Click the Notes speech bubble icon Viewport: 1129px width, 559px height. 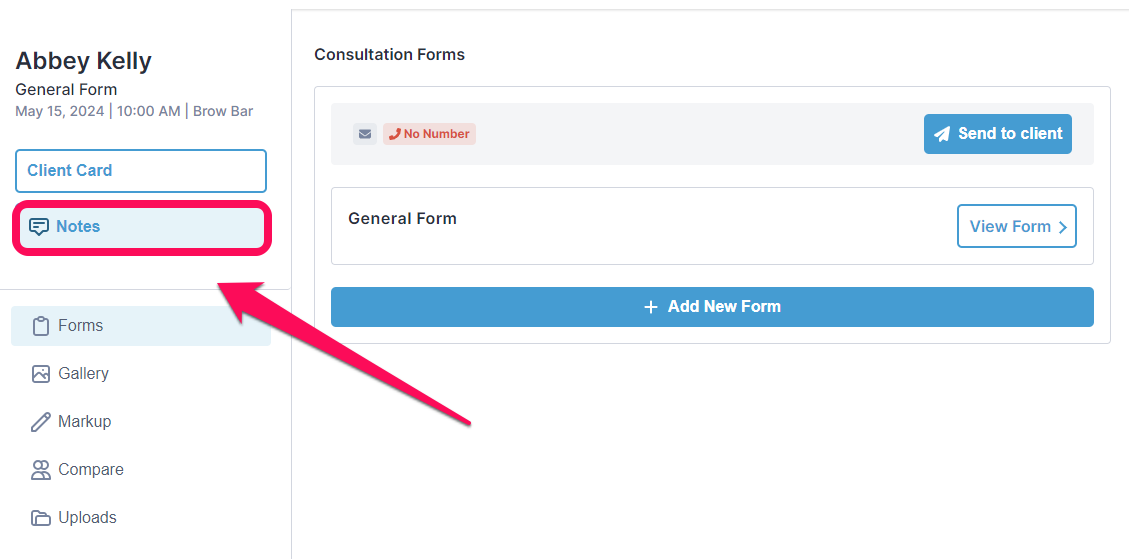pos(39,227)
